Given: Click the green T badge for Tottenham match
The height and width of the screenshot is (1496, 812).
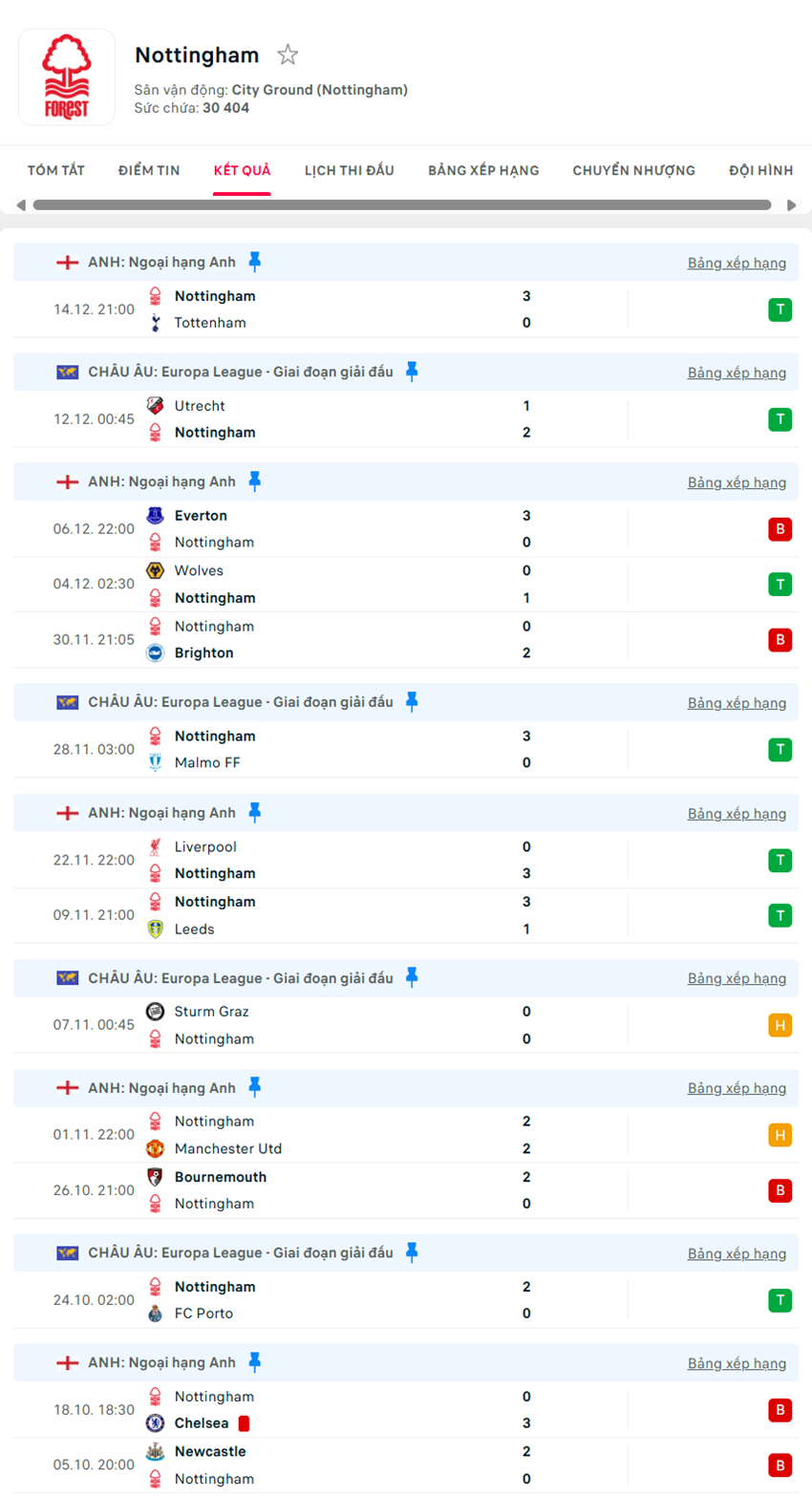Looking at the screenshot, I should coord(780,310).
